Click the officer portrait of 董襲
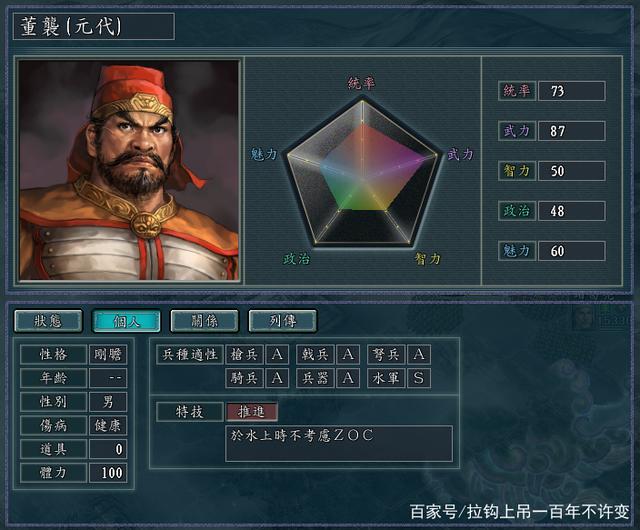The width and height of the screenshot is (640, 530). pos(129,170)
